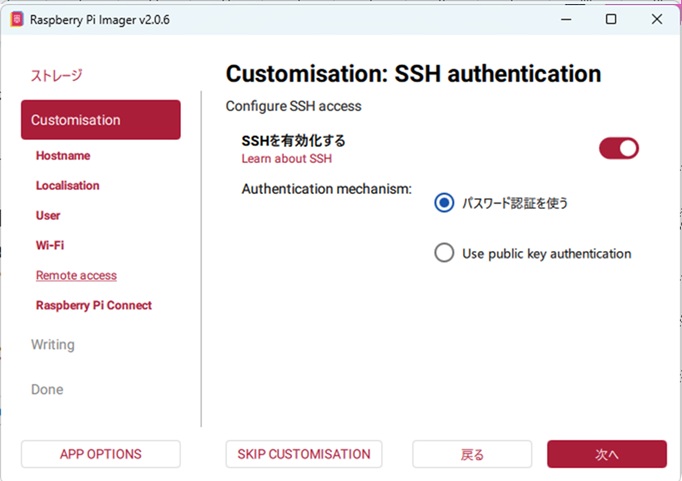Open the Localisation customisation section
The width and height of the screenshot is (682, 481).
[68, 186]
